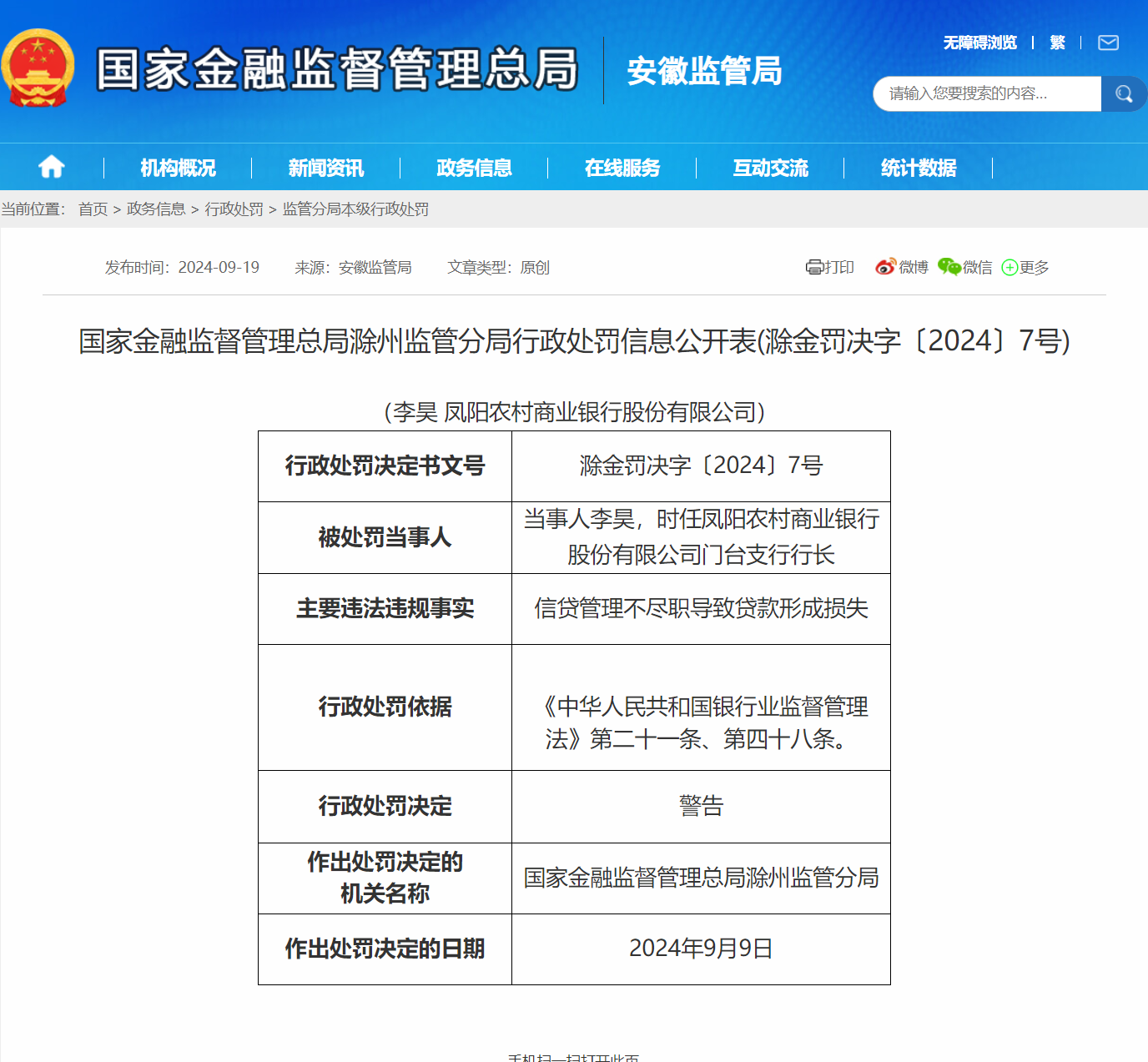Screen dimensions: 1148x1062
Task: Click the 主要违法违规事实 header cell
Action: pos(385,609)
